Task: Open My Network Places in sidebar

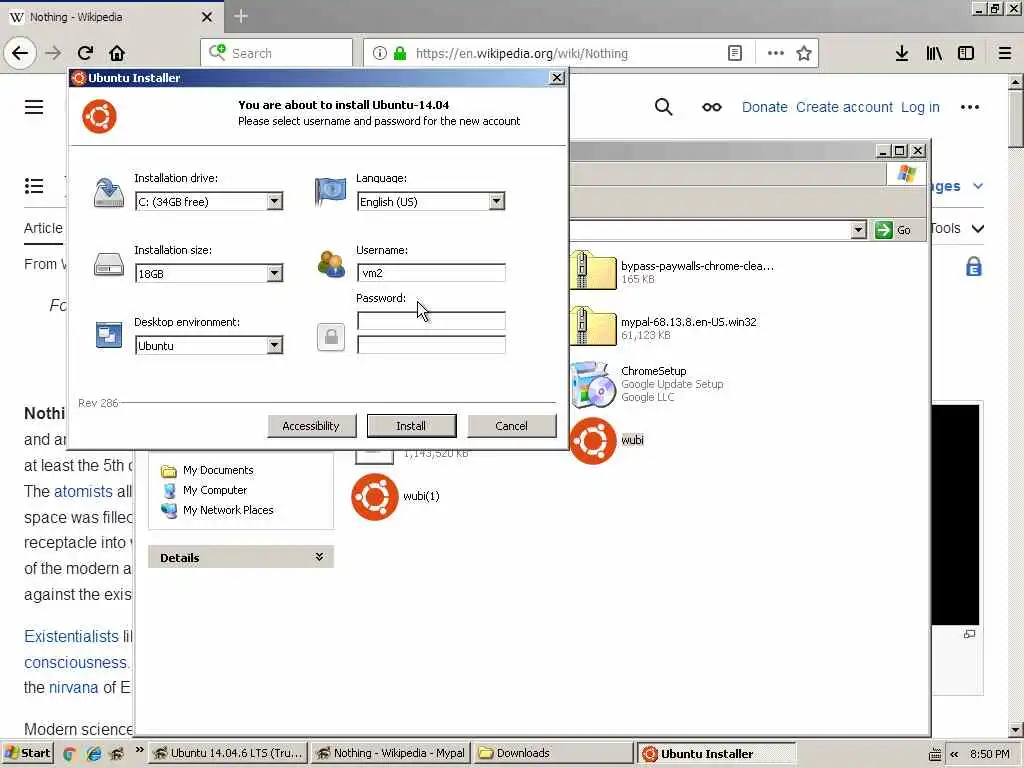Action: click(x=217, y=510)
